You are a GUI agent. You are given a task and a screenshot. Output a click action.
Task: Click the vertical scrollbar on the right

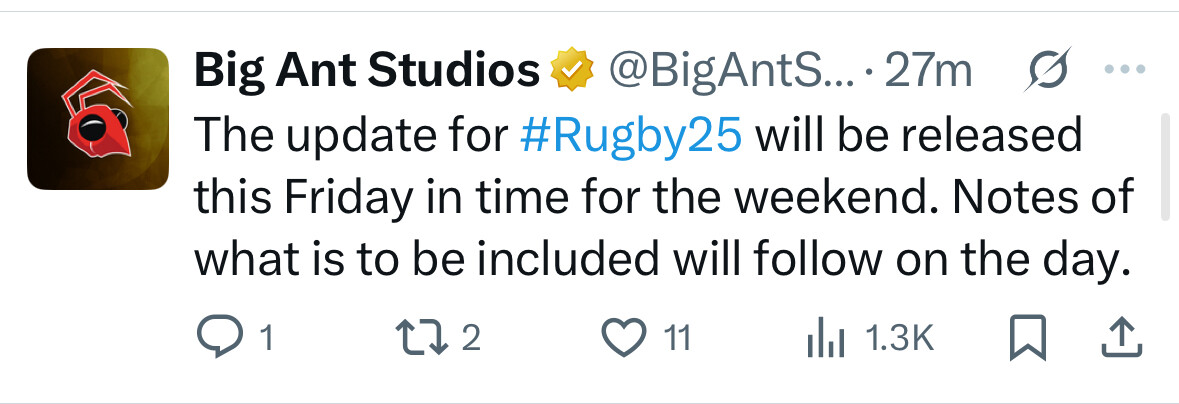tap(1163, 166)
